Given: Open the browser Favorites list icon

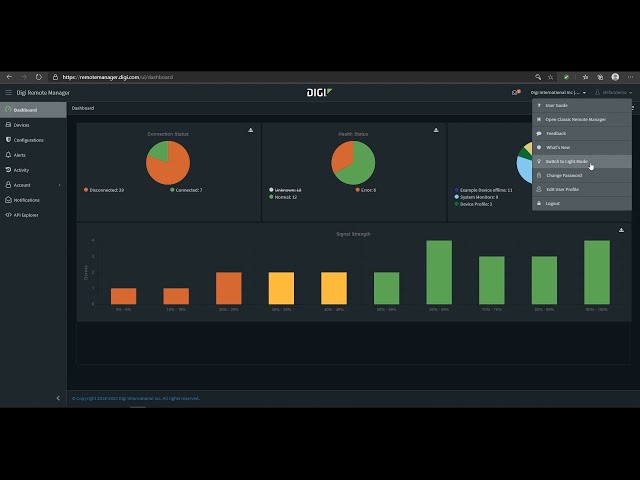Looking at the screenshot, I should (x=585, y=77).
